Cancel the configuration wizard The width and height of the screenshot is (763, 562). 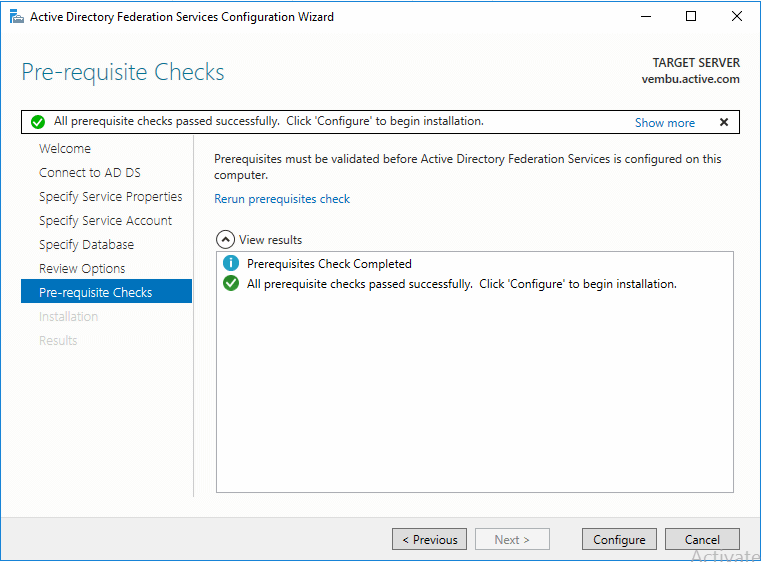click(702, 539)
